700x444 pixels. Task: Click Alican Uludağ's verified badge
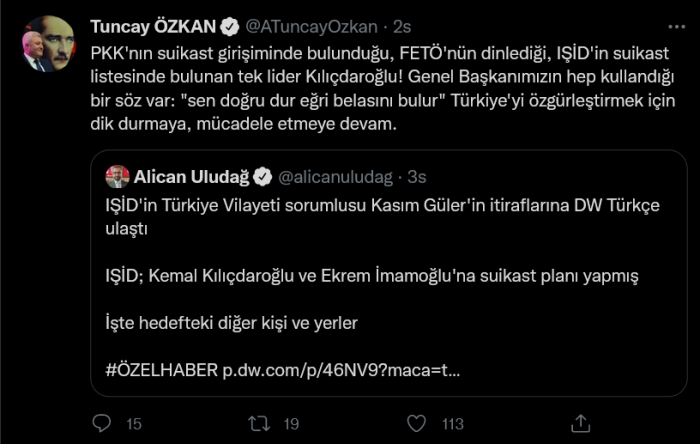[x=262, y=177]
